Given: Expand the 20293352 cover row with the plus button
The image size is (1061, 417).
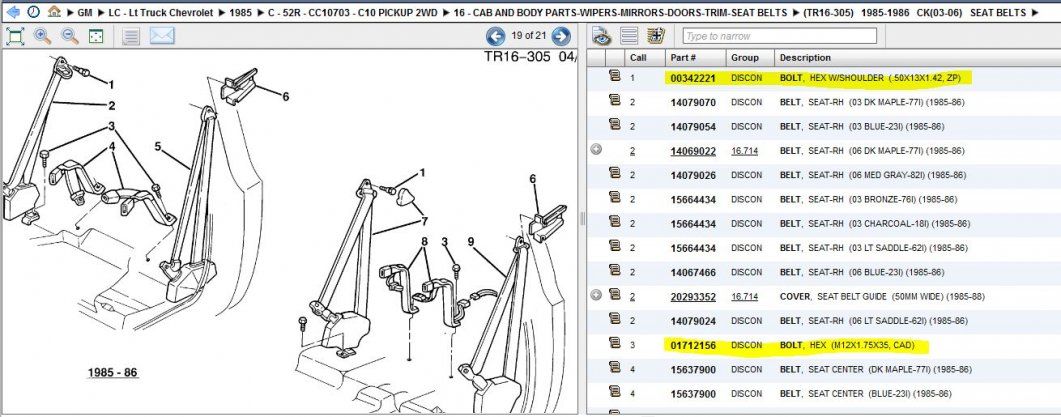Looking at the screenshot, I should click(596, 295).
